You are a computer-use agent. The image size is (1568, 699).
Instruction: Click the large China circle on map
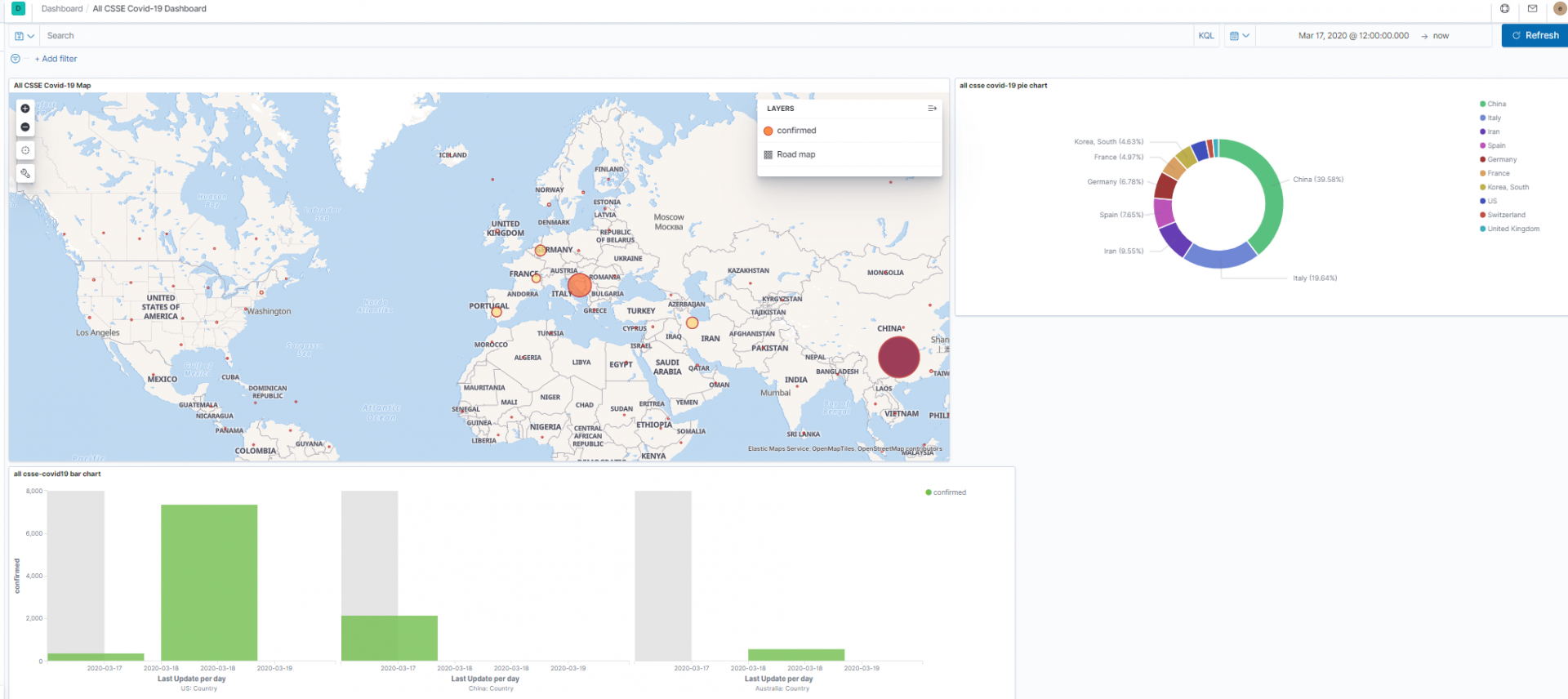[898, 357]
